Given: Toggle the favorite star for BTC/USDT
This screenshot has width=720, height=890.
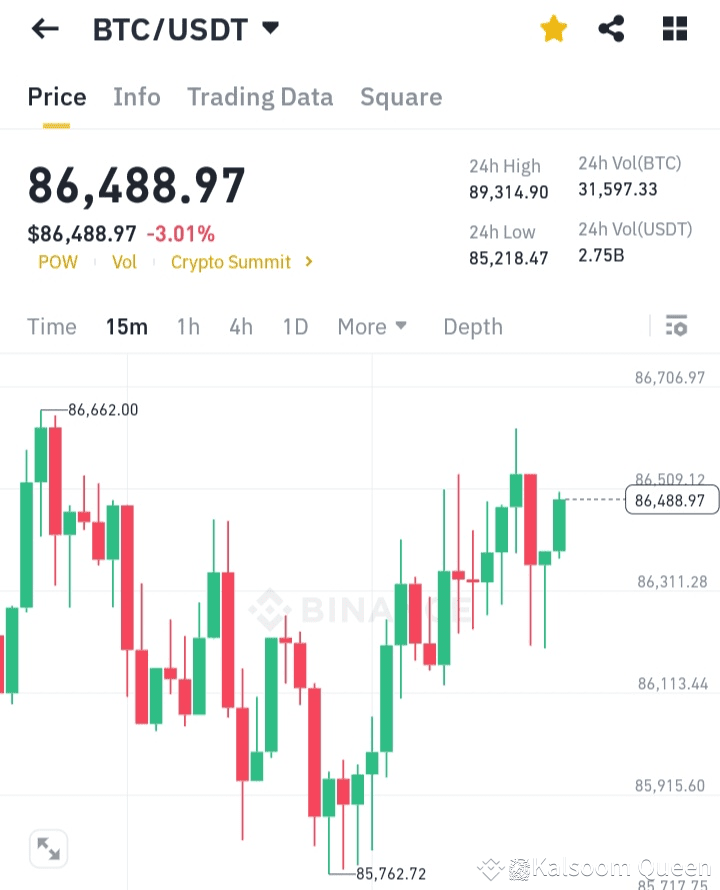Looking at the screenshot, I should [x=553, y=29].
